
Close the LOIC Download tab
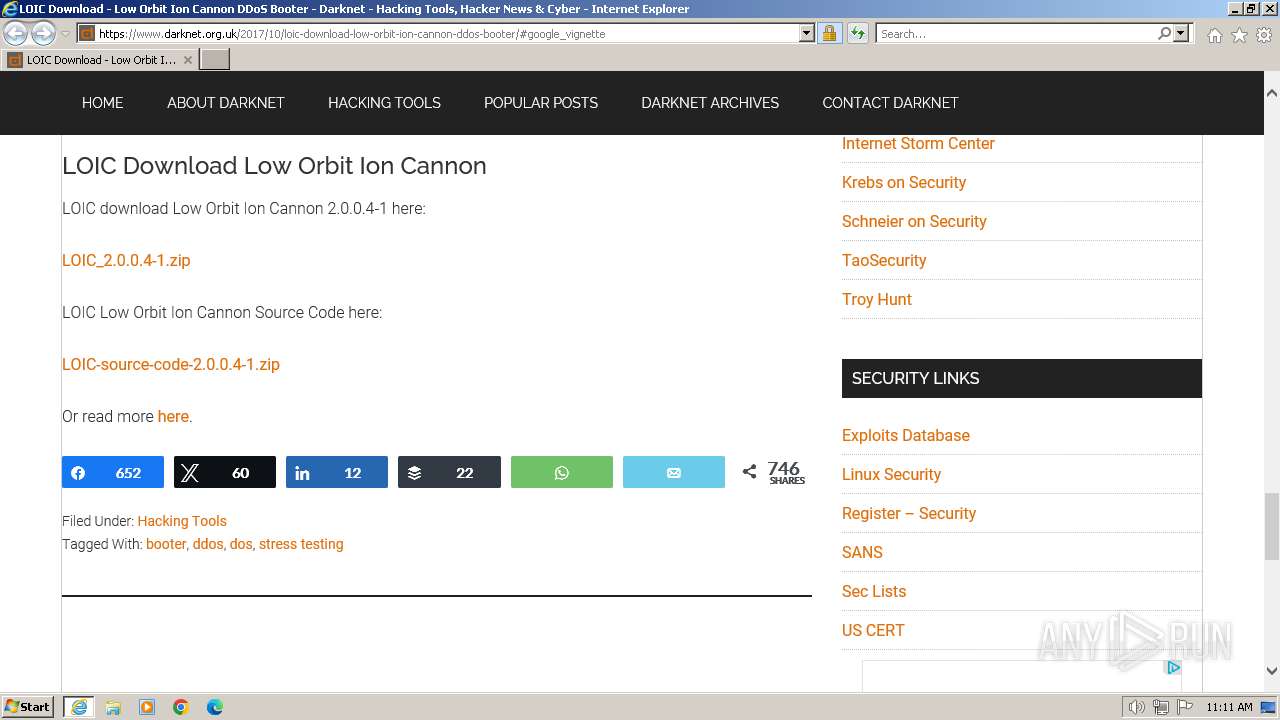tap(187, 60)
